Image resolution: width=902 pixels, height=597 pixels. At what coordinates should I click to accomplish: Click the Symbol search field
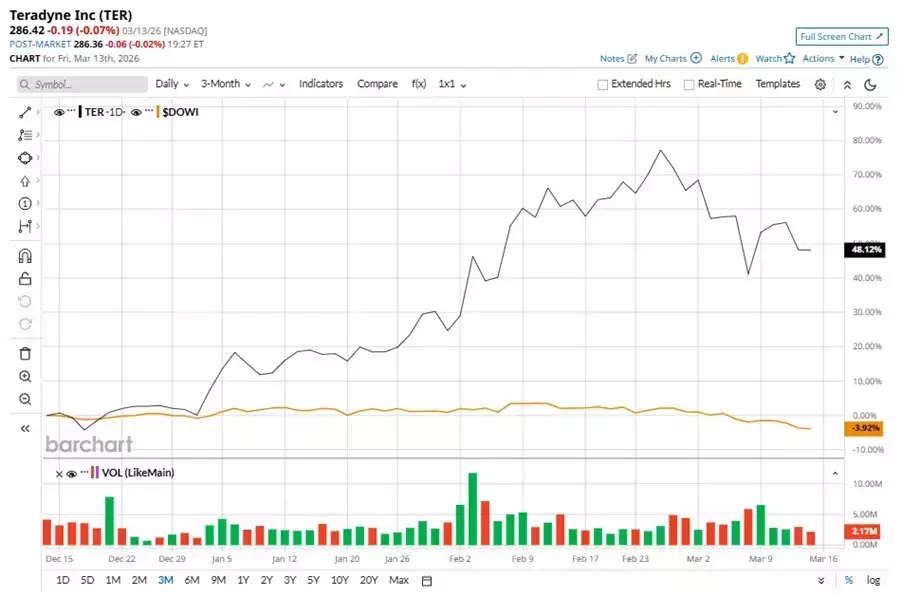pyautogui.click(x=78, y=85)
